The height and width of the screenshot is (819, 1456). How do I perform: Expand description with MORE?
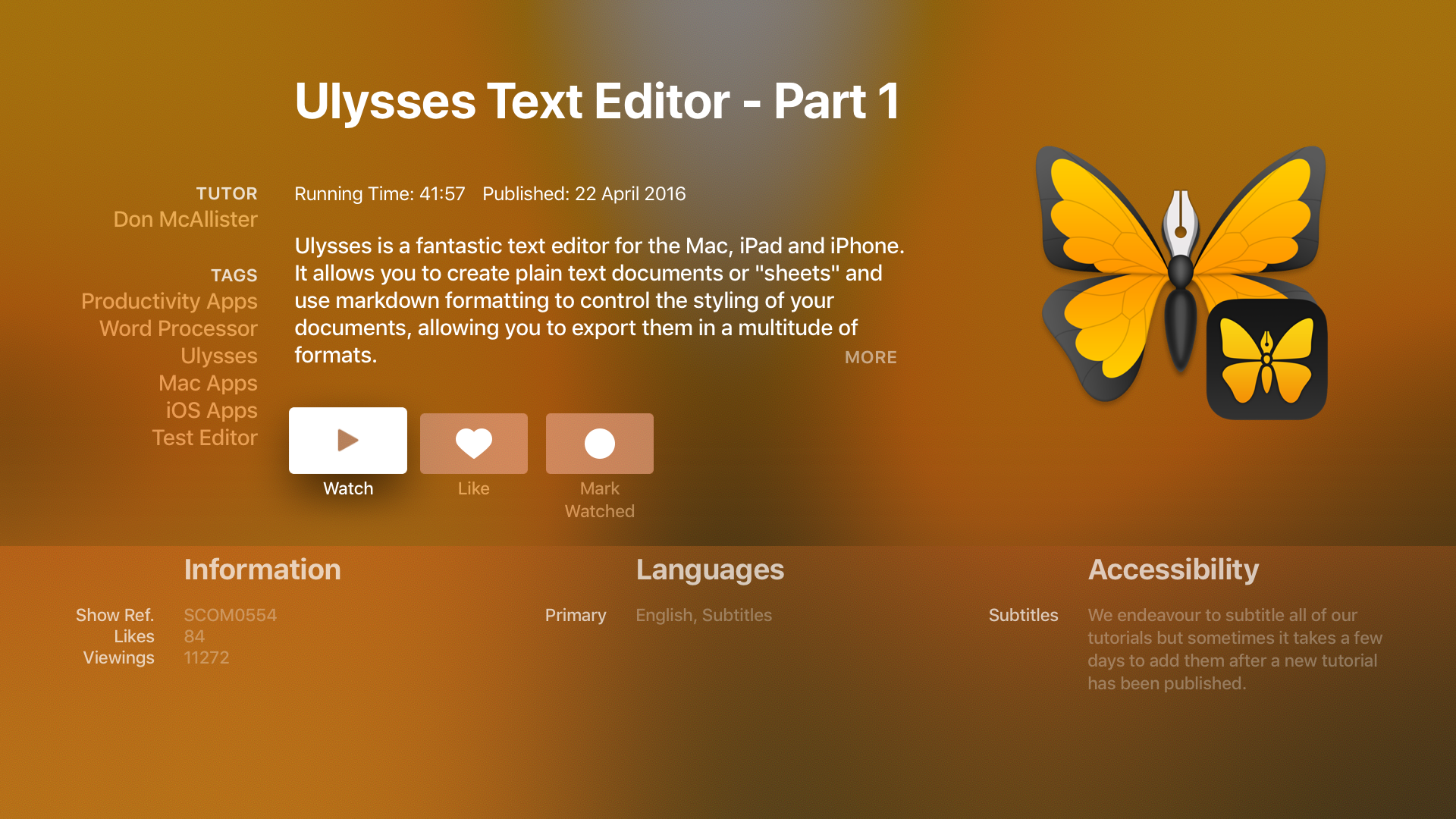point(871,357)
